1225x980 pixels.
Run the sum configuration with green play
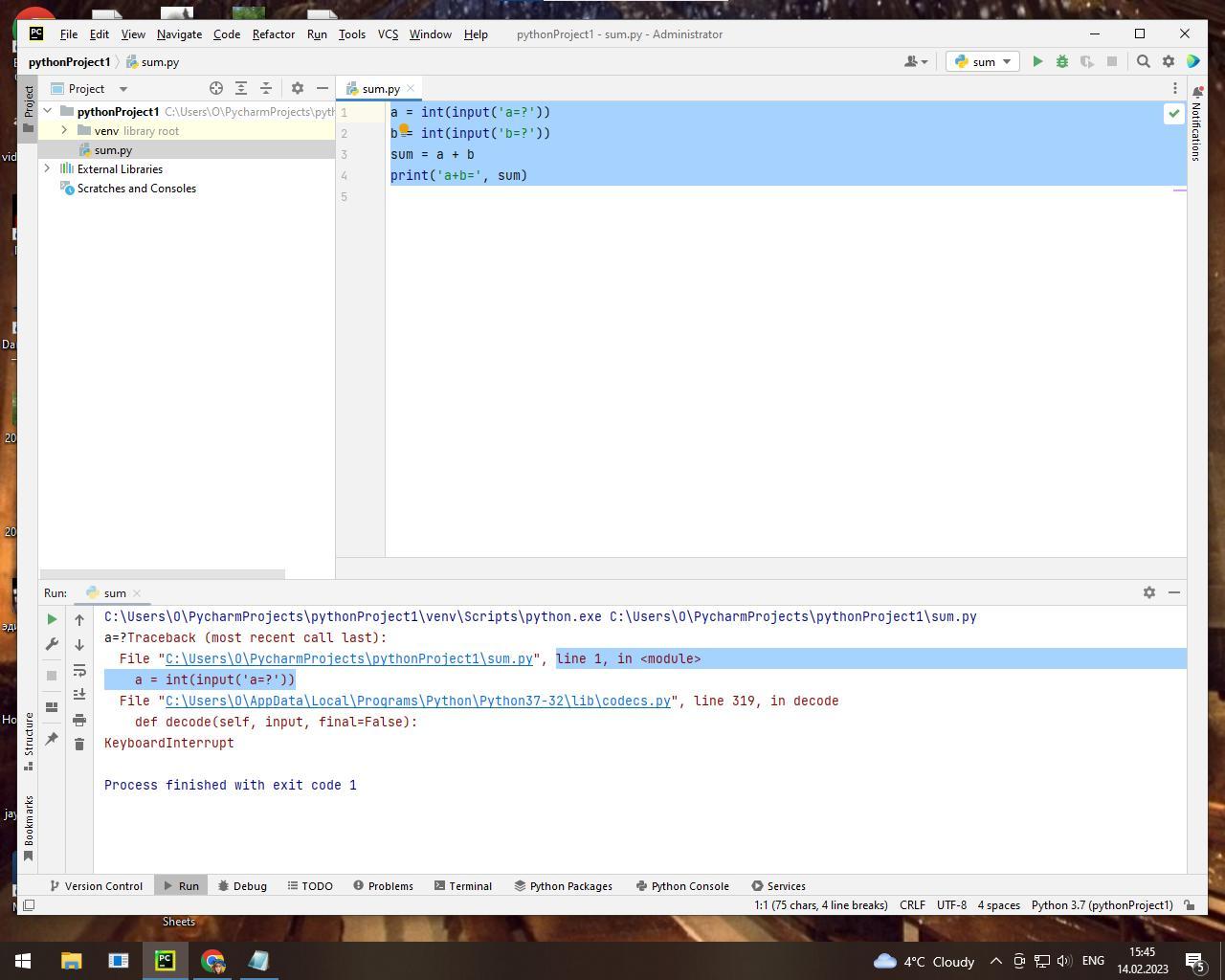(x=1037, y=61)
